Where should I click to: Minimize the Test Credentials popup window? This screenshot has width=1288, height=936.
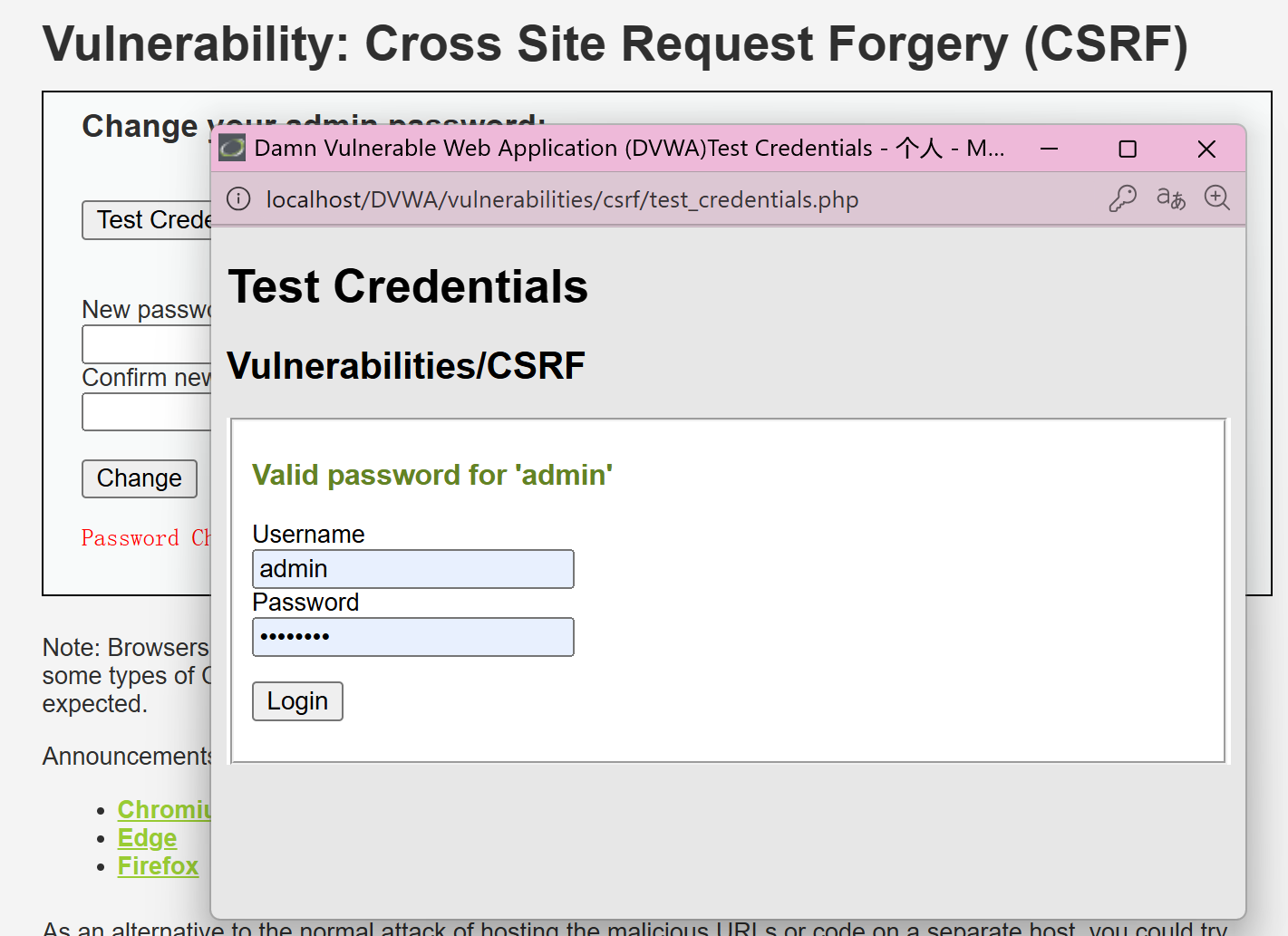1049,149
